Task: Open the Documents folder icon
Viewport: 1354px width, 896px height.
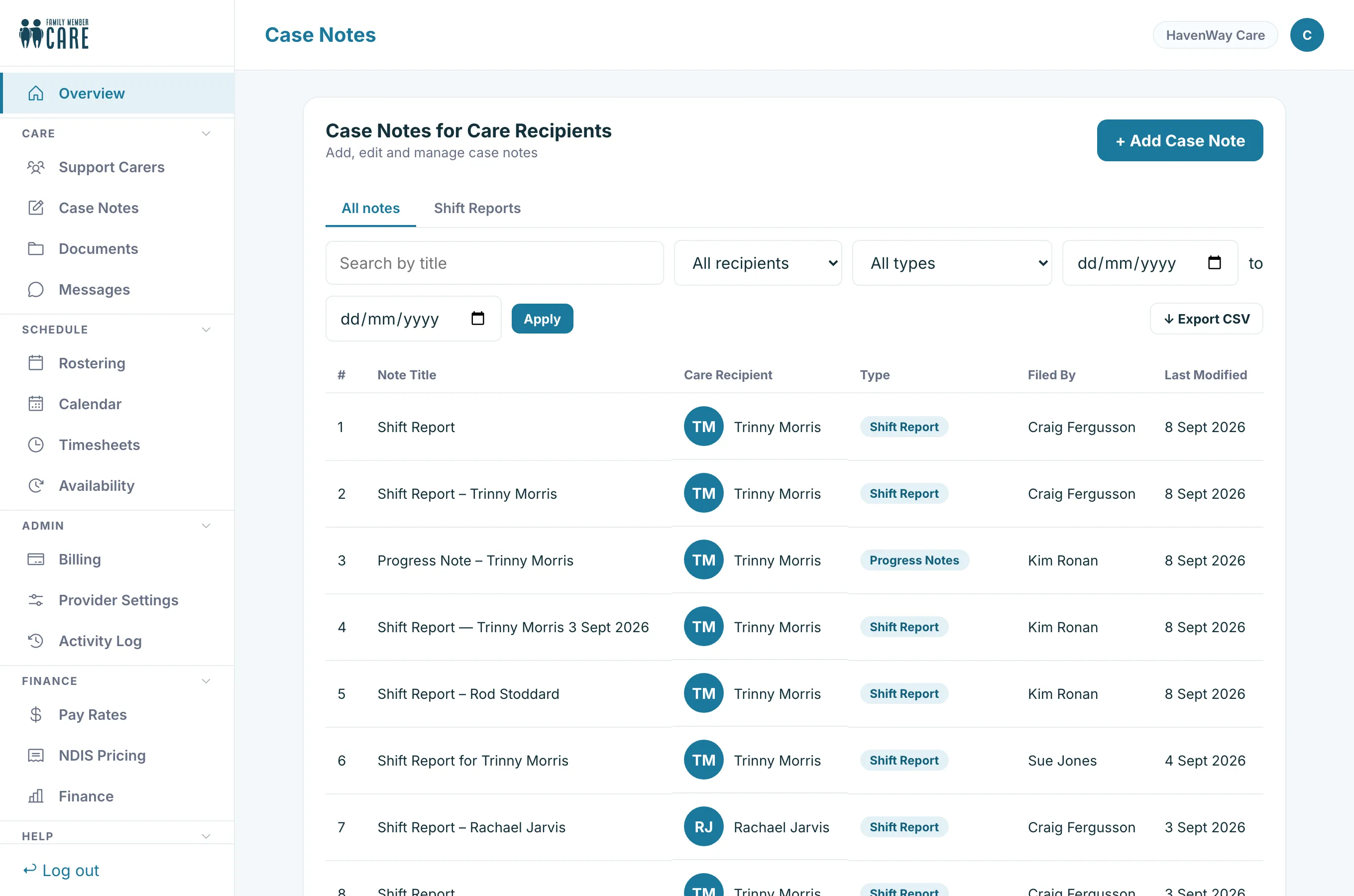Action: pos(36,248)
